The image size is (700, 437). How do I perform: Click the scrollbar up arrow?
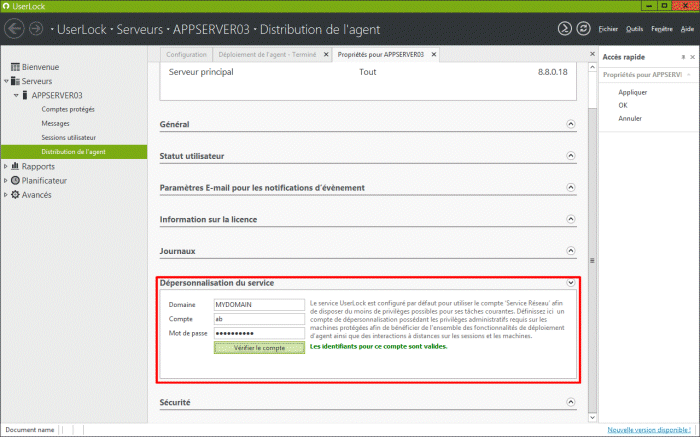592,67
